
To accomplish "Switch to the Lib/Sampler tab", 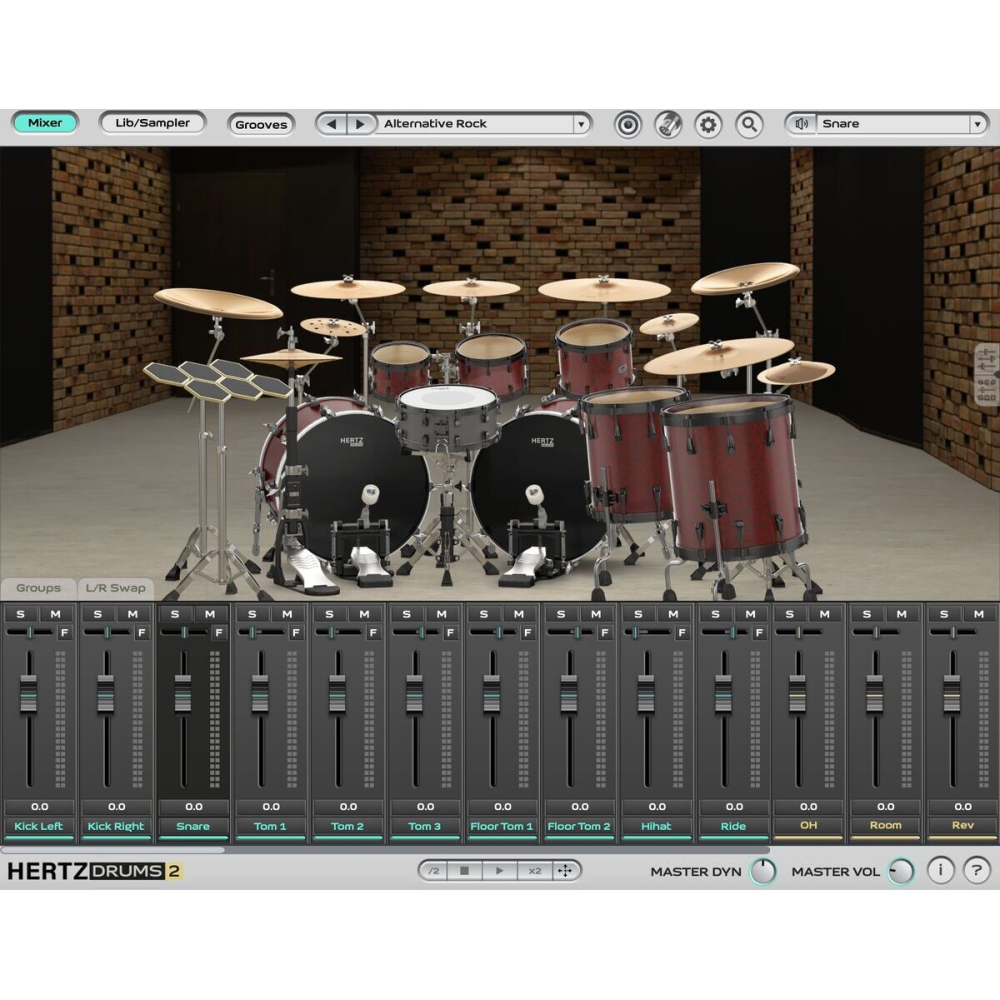I will 152,123.
